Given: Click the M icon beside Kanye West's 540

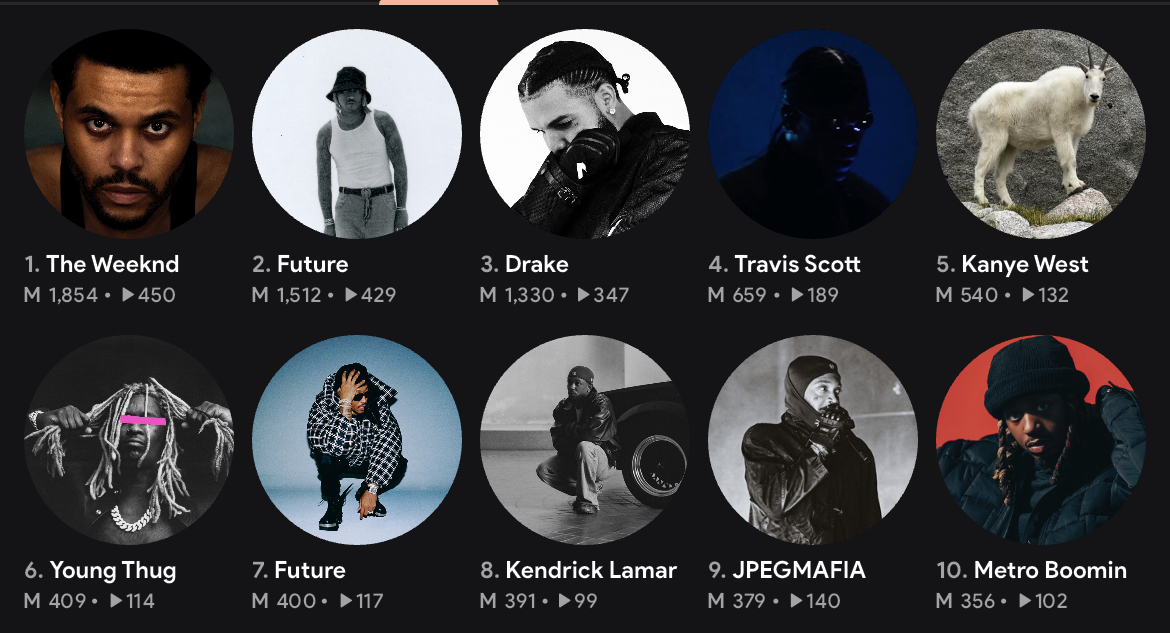Looking at the screenshot, I should click(x=944, y=295).
